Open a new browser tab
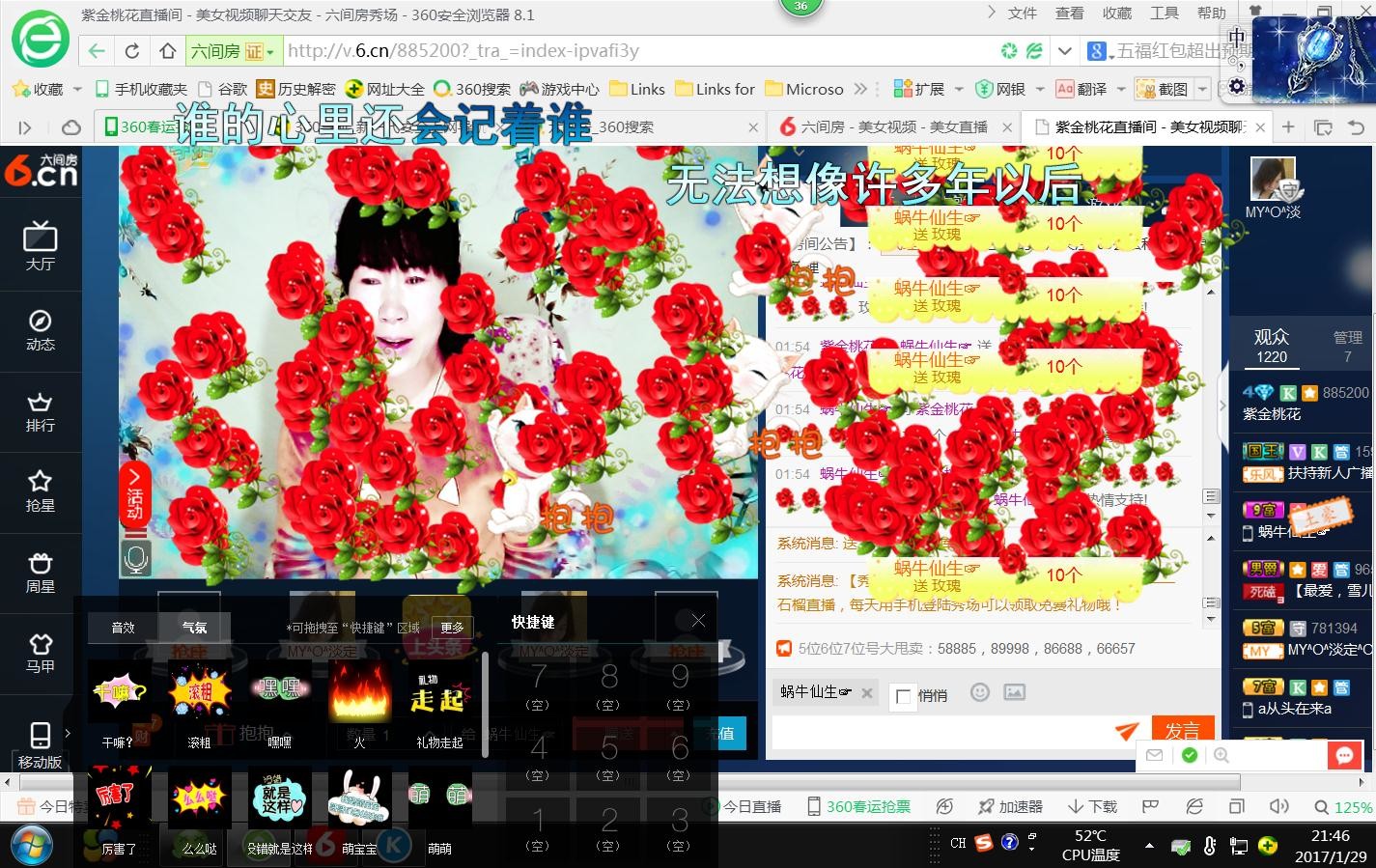The height and width of the screenshot is (868, 1376). point(1288,126)
